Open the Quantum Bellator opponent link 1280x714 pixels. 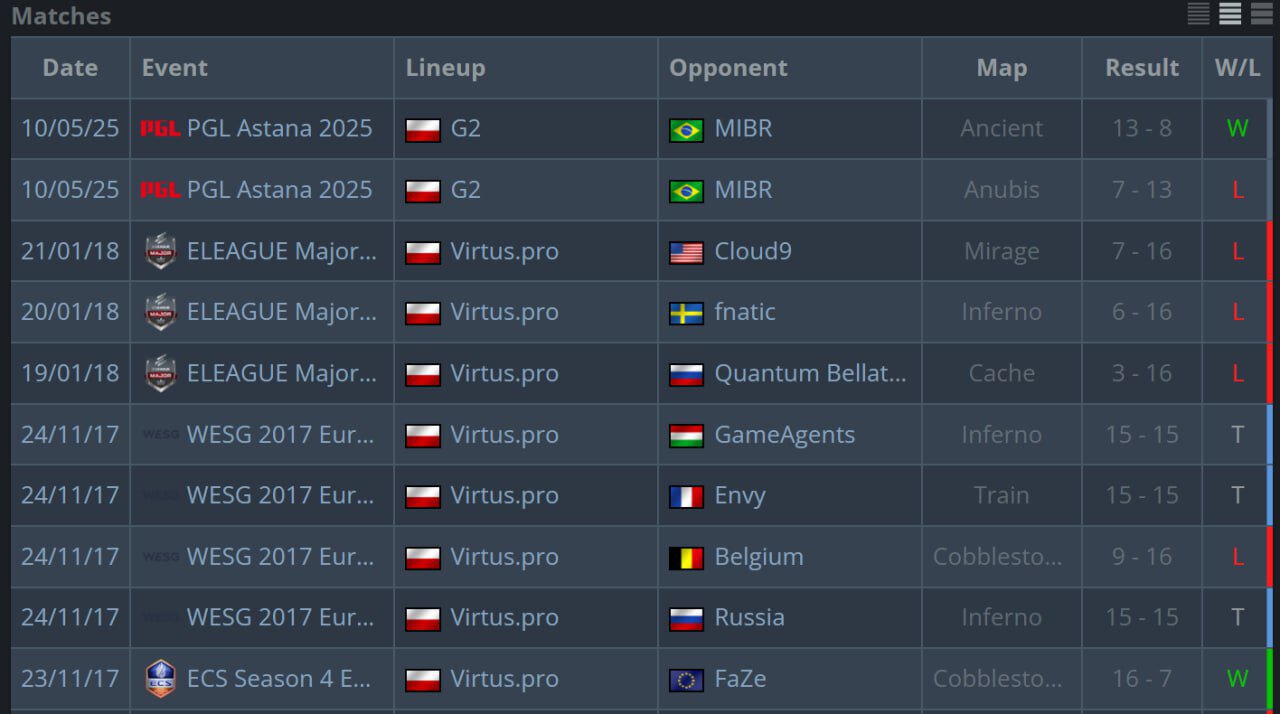pos(810,373)
